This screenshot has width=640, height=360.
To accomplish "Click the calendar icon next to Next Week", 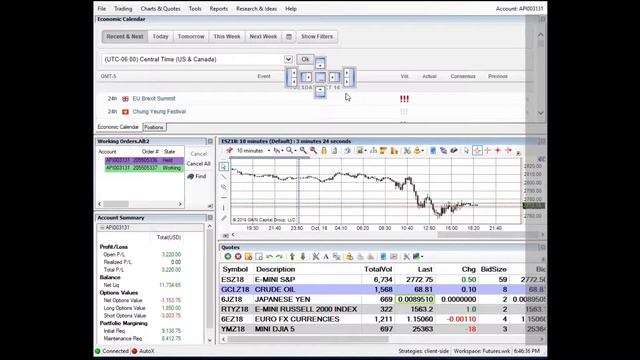I will coord(289,36).
